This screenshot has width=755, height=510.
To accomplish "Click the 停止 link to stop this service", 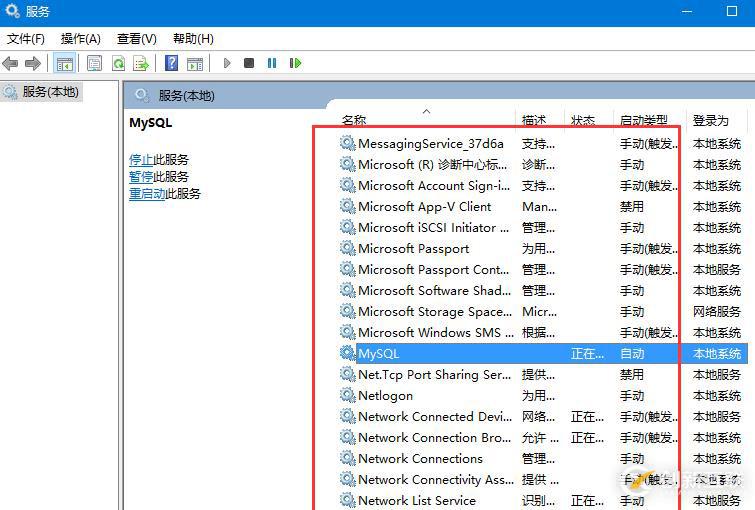I will [x=141, y=159].
